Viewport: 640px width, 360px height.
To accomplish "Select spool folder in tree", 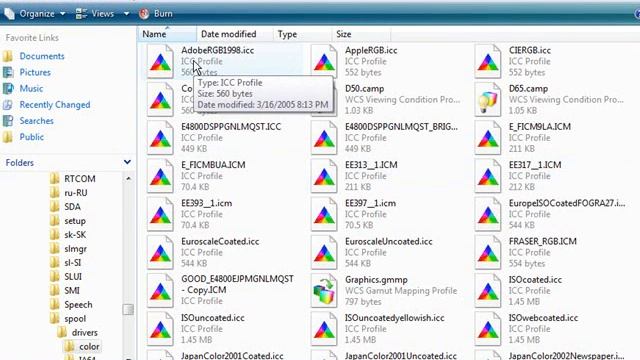I will (75, 318).
